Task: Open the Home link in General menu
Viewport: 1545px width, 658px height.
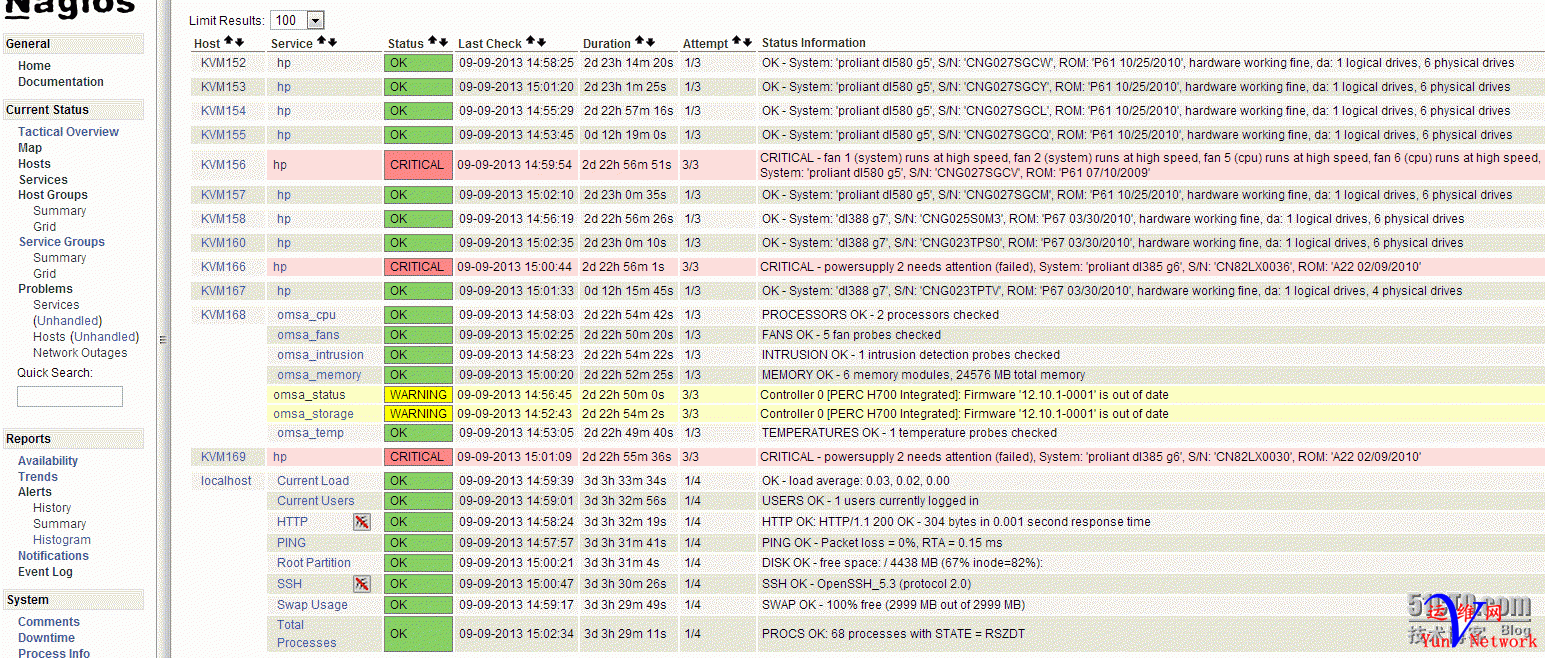Action: click(34, 66)
